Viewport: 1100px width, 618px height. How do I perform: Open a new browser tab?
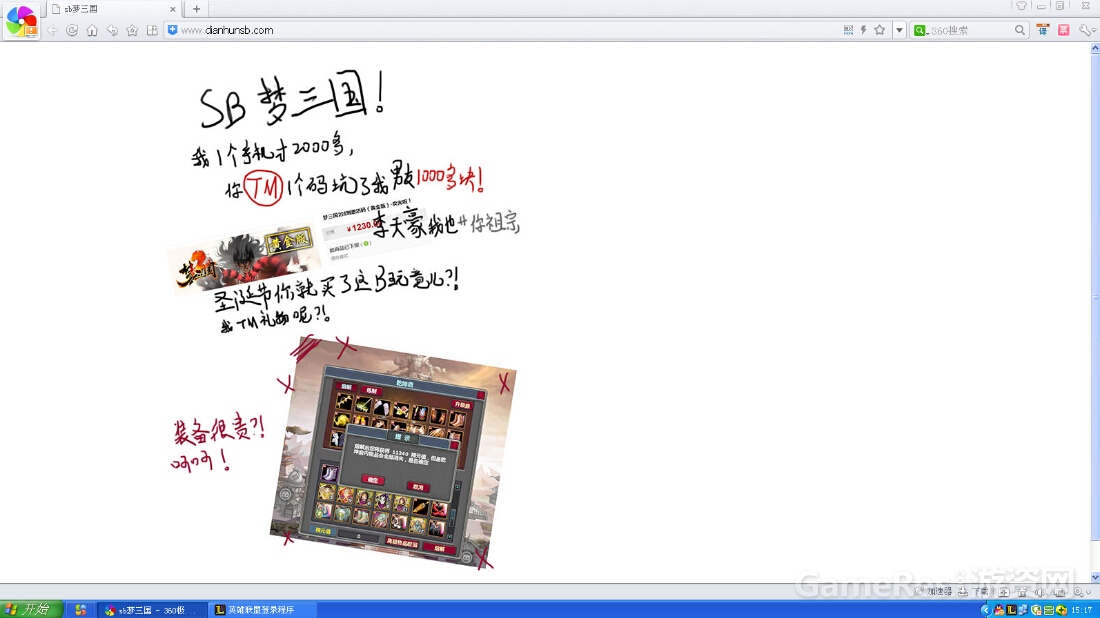point(196,9)
